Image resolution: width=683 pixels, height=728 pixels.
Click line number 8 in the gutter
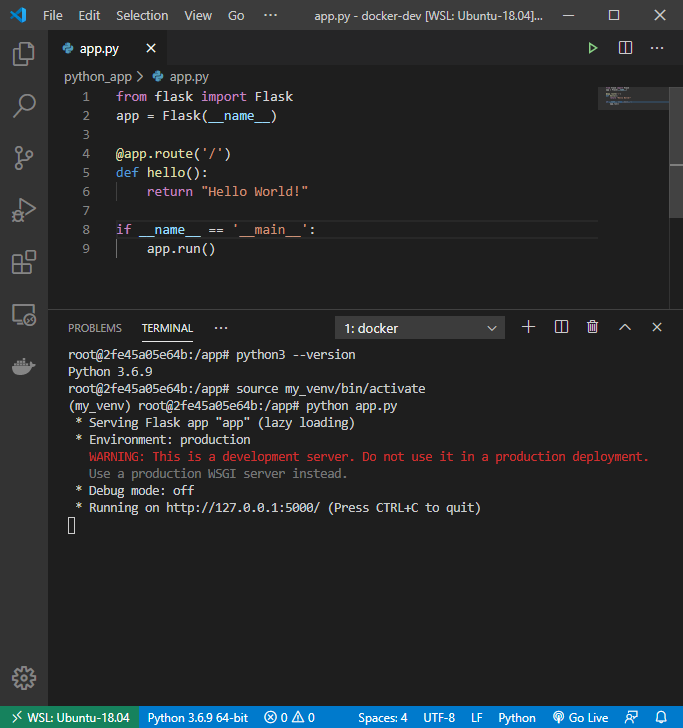pos(86,229)
